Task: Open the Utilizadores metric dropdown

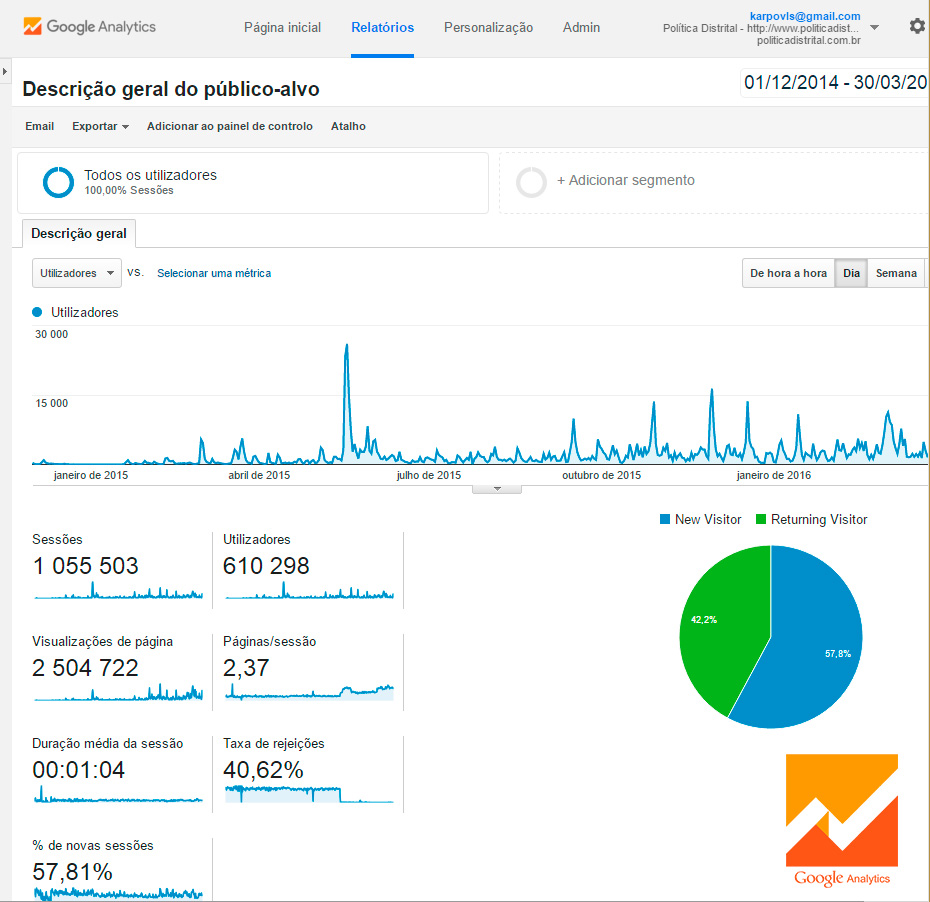Action: 77,273
